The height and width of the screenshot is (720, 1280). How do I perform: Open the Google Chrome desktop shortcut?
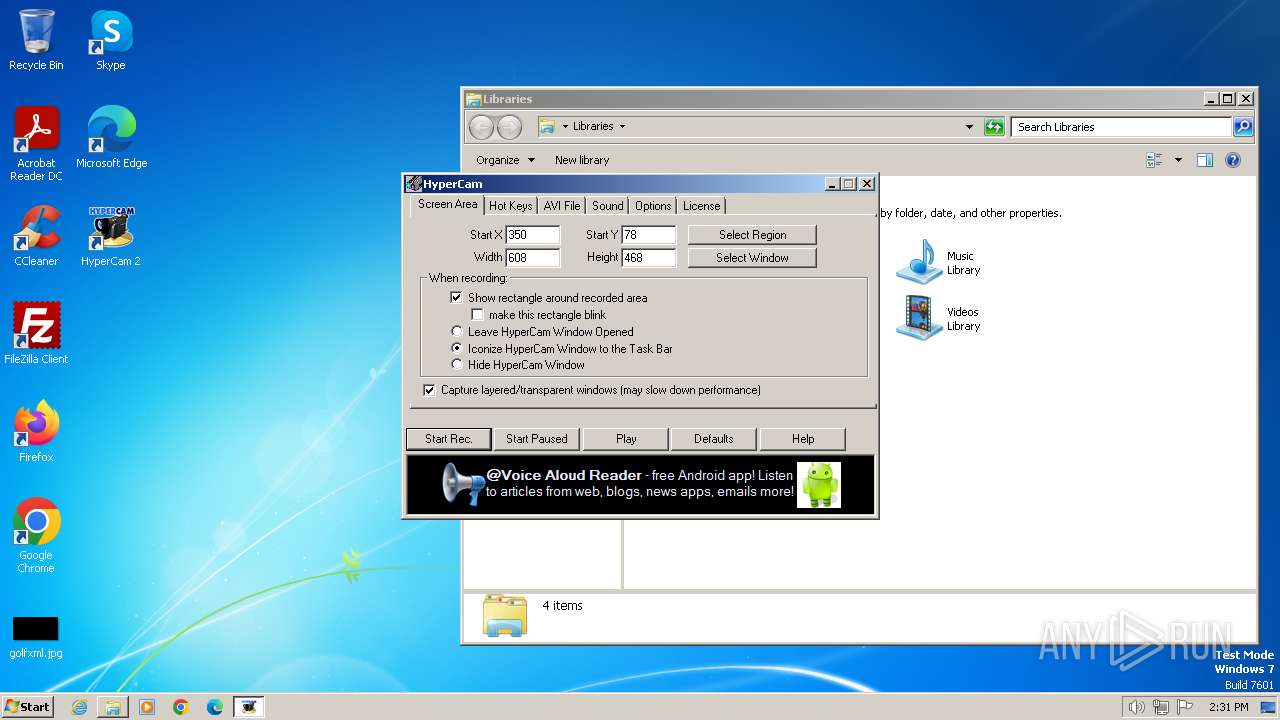36,536
